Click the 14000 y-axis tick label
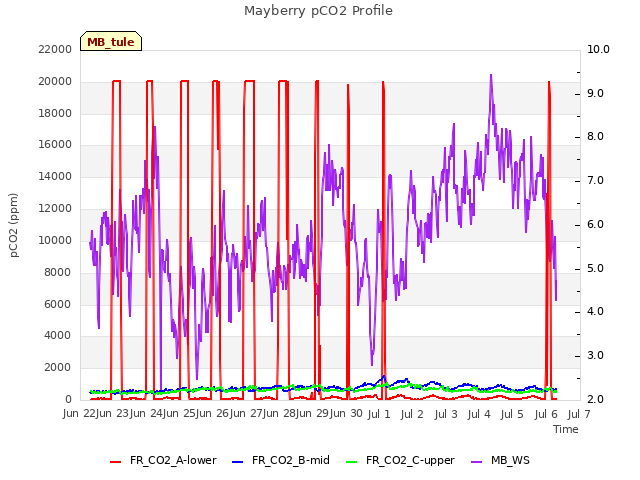Image resolution: width=640 pixels, height=480 pixels. click(x=55, y=177)
